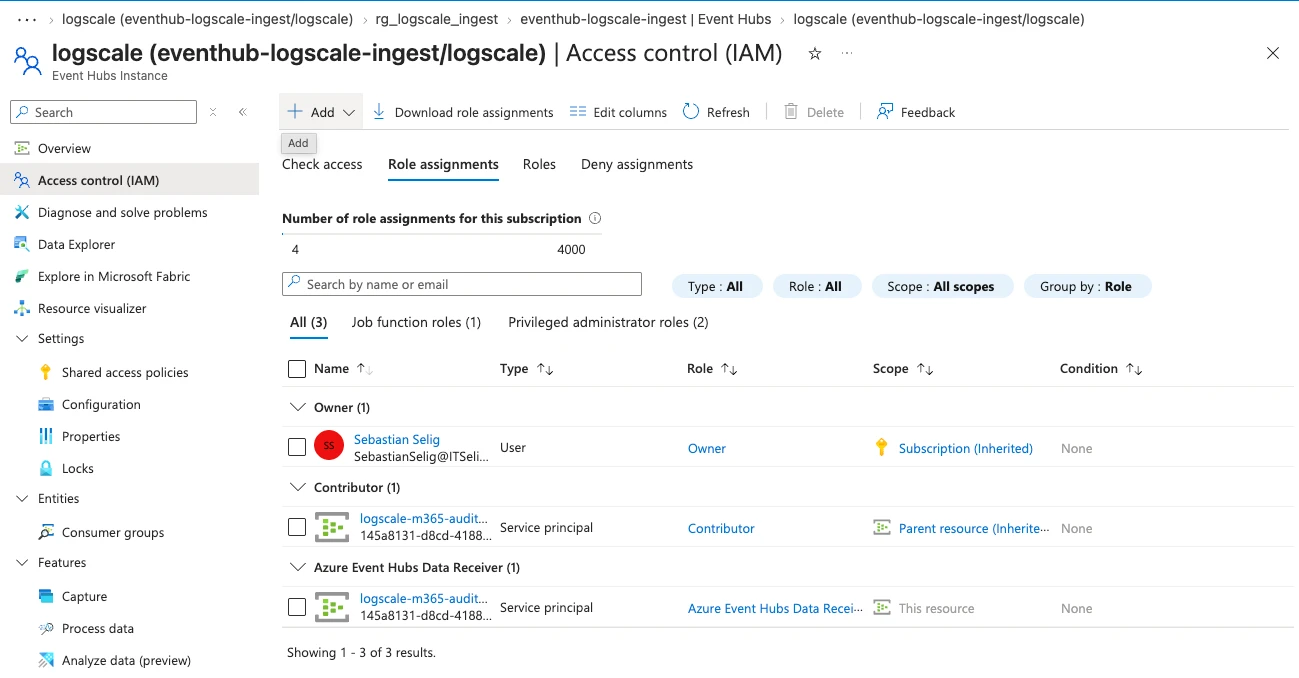Show the All (3) assignments tab
Screen dimensions: 1299x678
coord(308,322)
